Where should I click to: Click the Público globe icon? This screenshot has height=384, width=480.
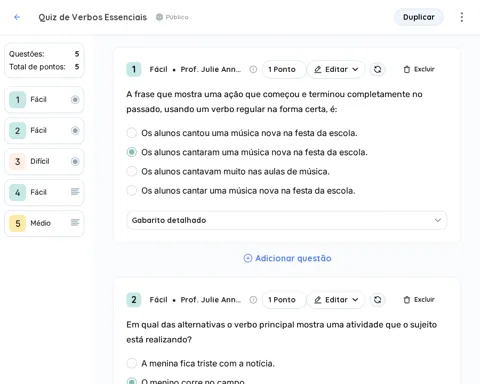point(159,17)
